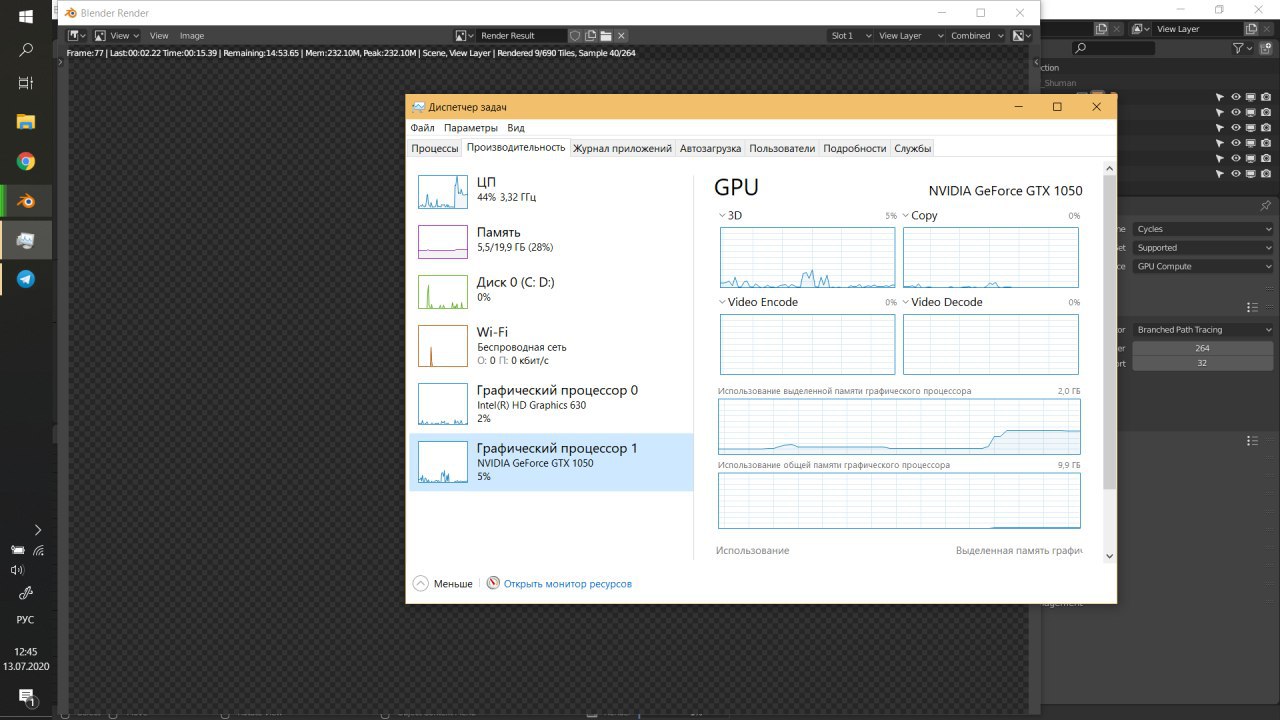Select the Диск 0 (C: D:) item
The height and width of the screenshot is (720, 1280).
pyautogui.click(x=551, y=290)
